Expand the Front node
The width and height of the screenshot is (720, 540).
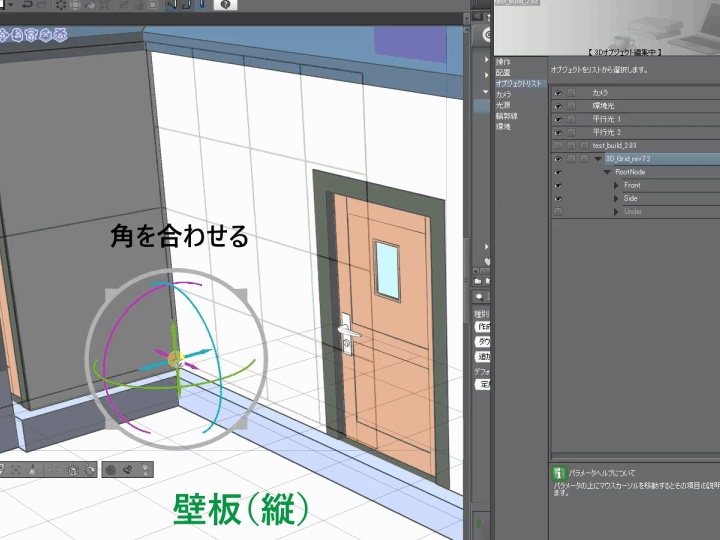[x=616, y=186]
